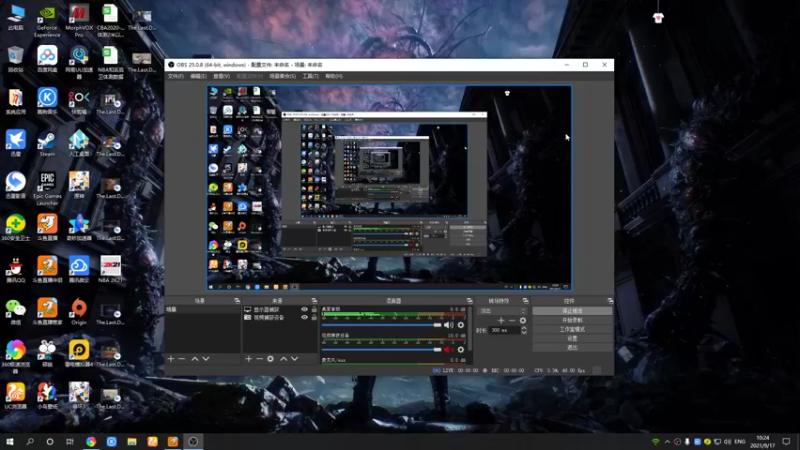Add a new source with plus icon

coord(248,359)
